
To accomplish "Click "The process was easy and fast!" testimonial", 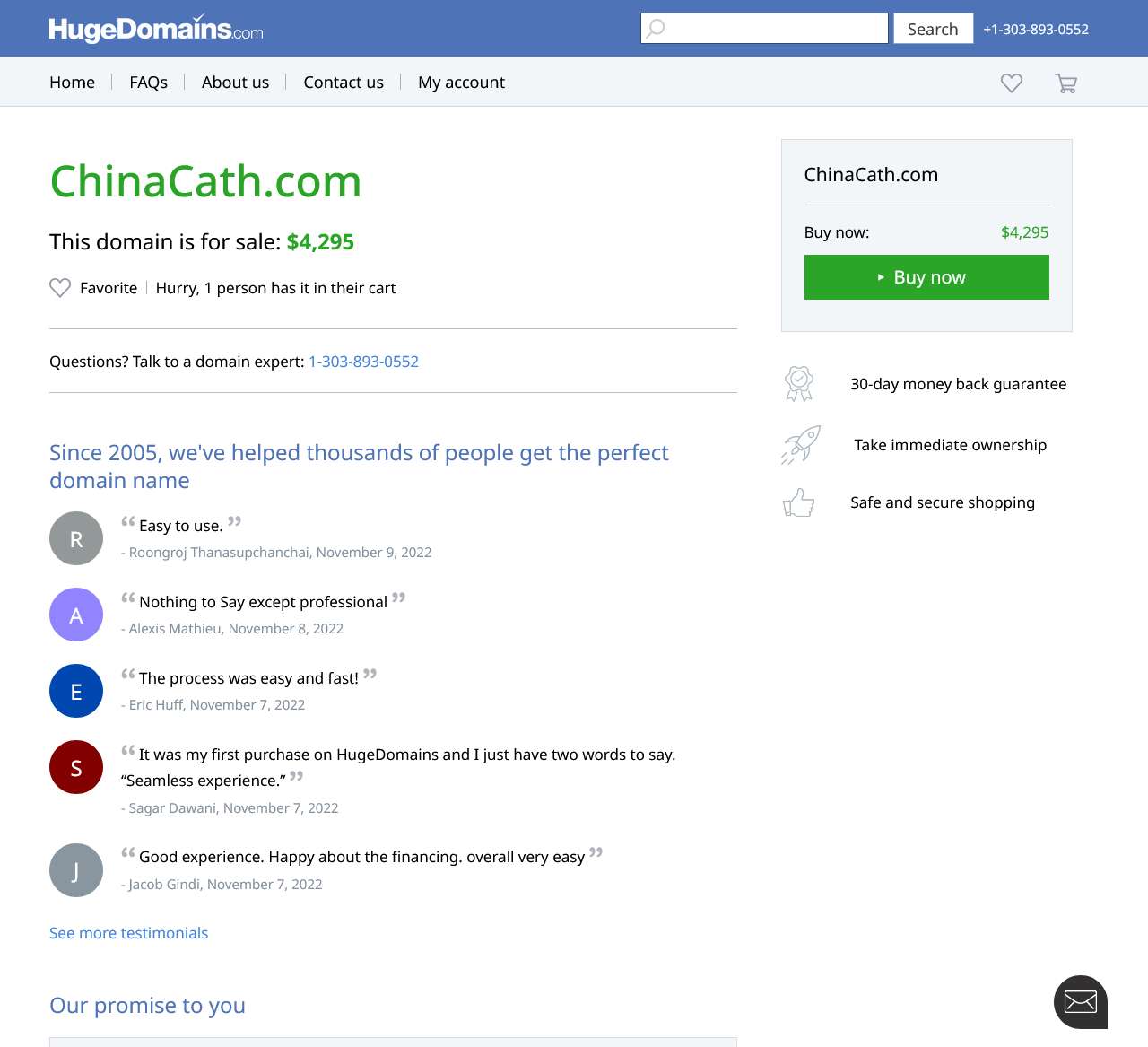I will pyautogui.click(x=248, y=678).
